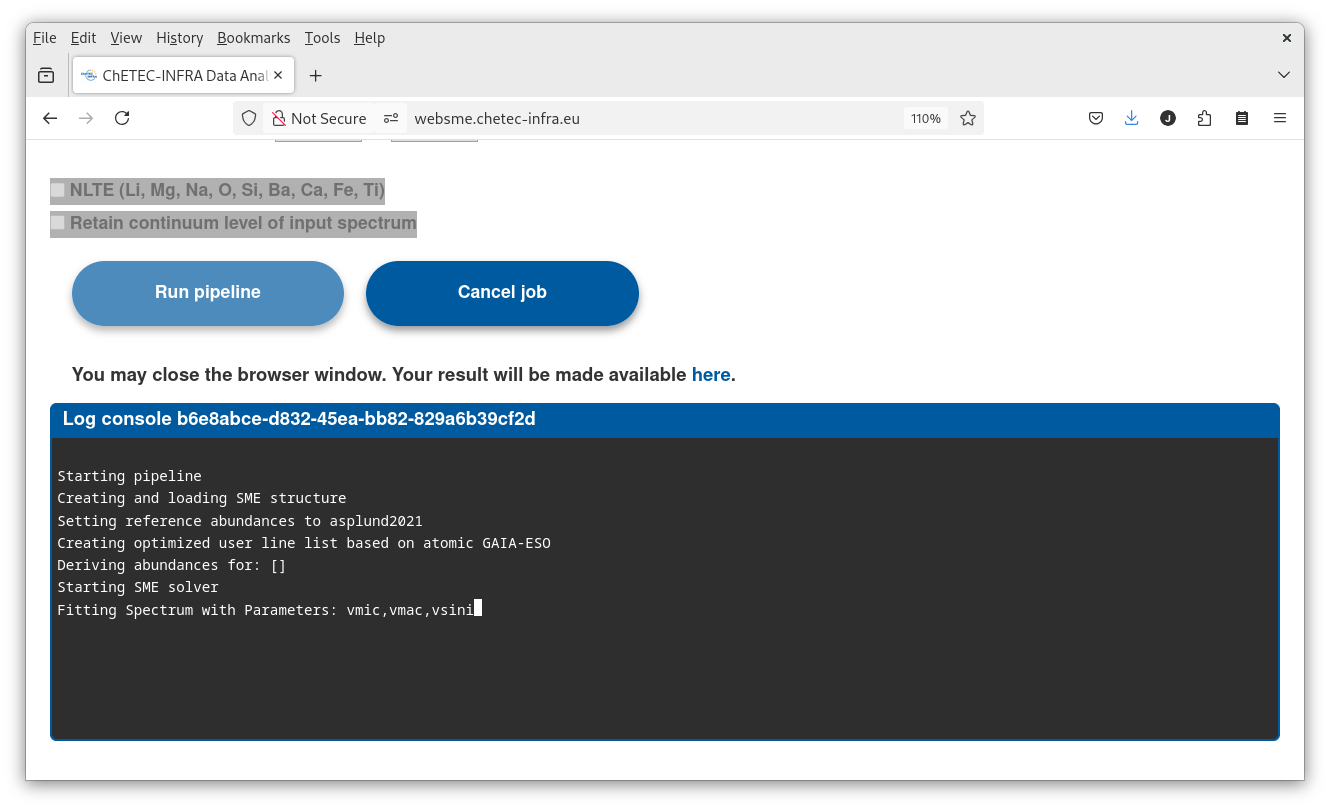Open the Downloads arrow icon

pos(1131,118)
